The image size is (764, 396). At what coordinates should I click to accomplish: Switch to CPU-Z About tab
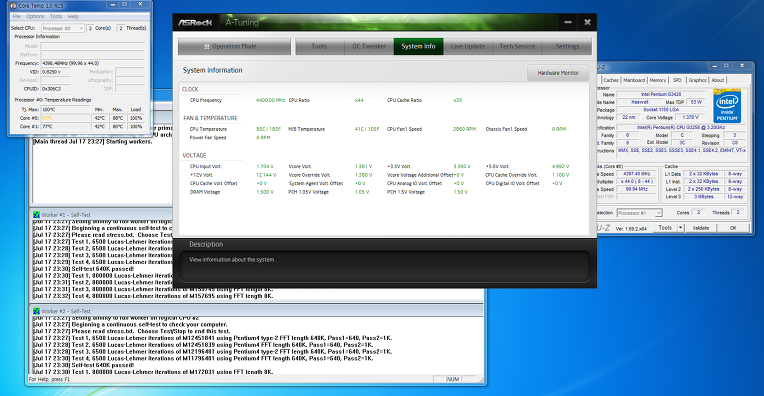click(718, 80)
